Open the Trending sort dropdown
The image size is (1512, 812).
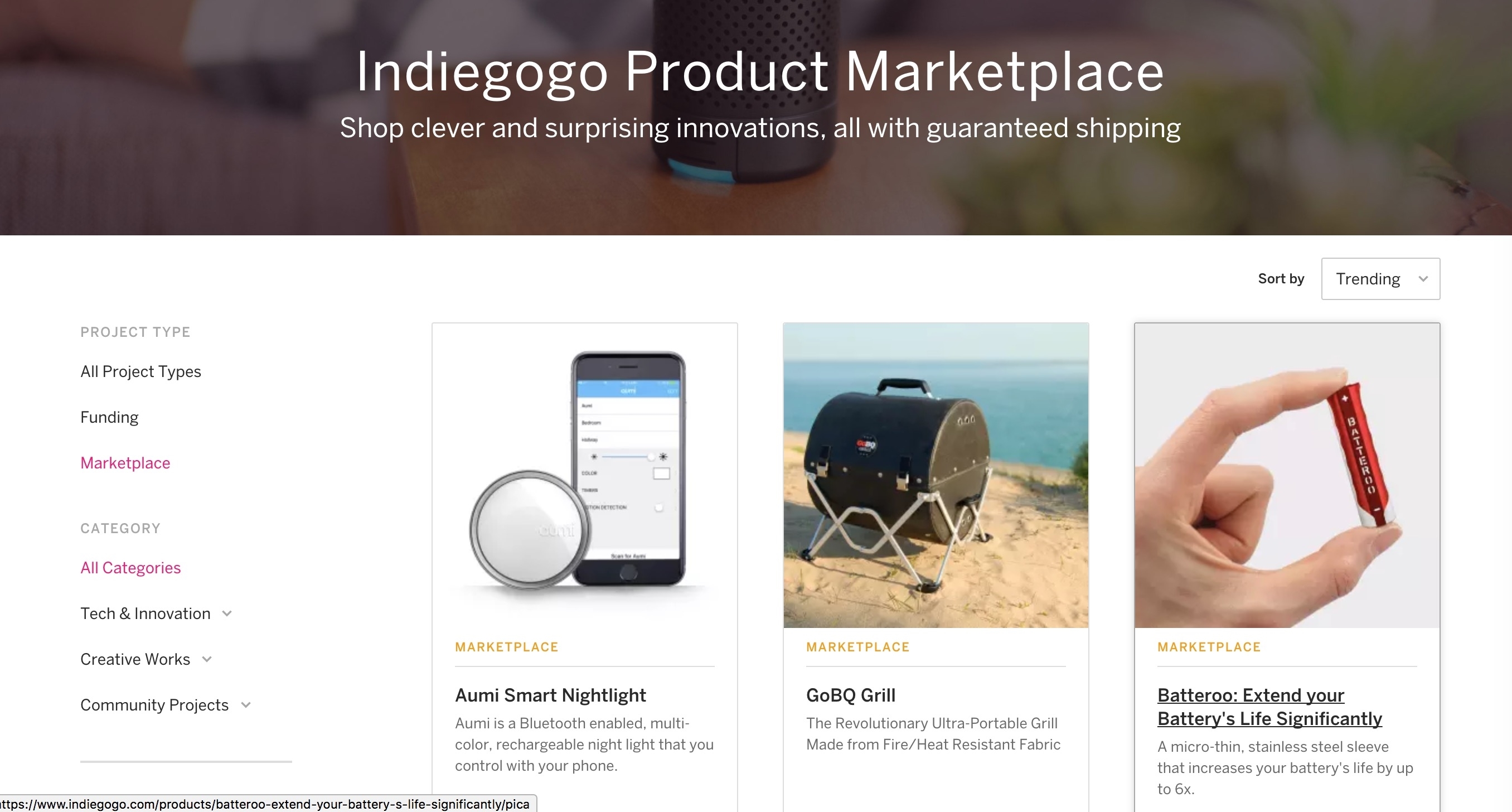coord(1380,278)
